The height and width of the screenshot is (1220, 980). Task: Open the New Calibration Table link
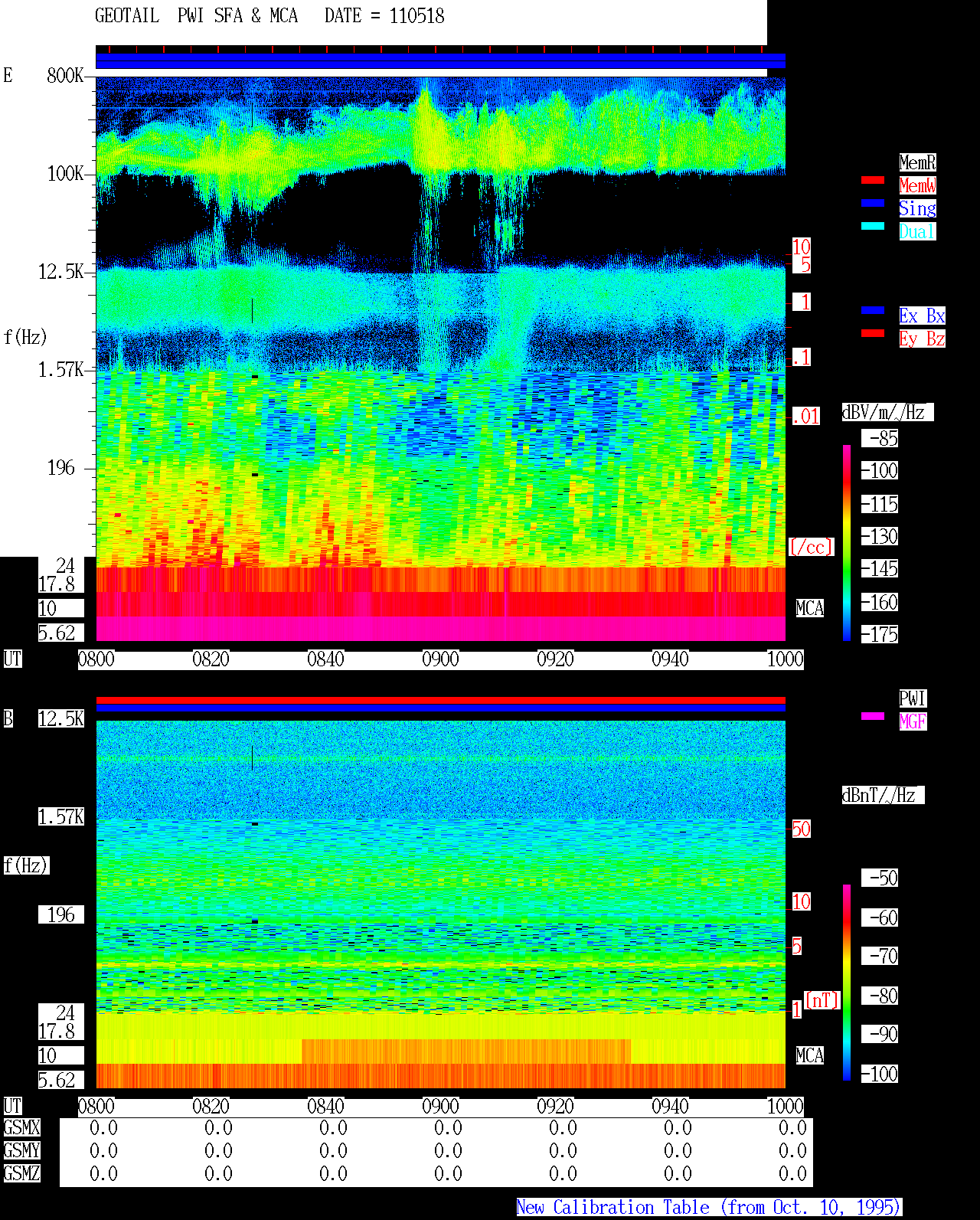coord(709,1208)
